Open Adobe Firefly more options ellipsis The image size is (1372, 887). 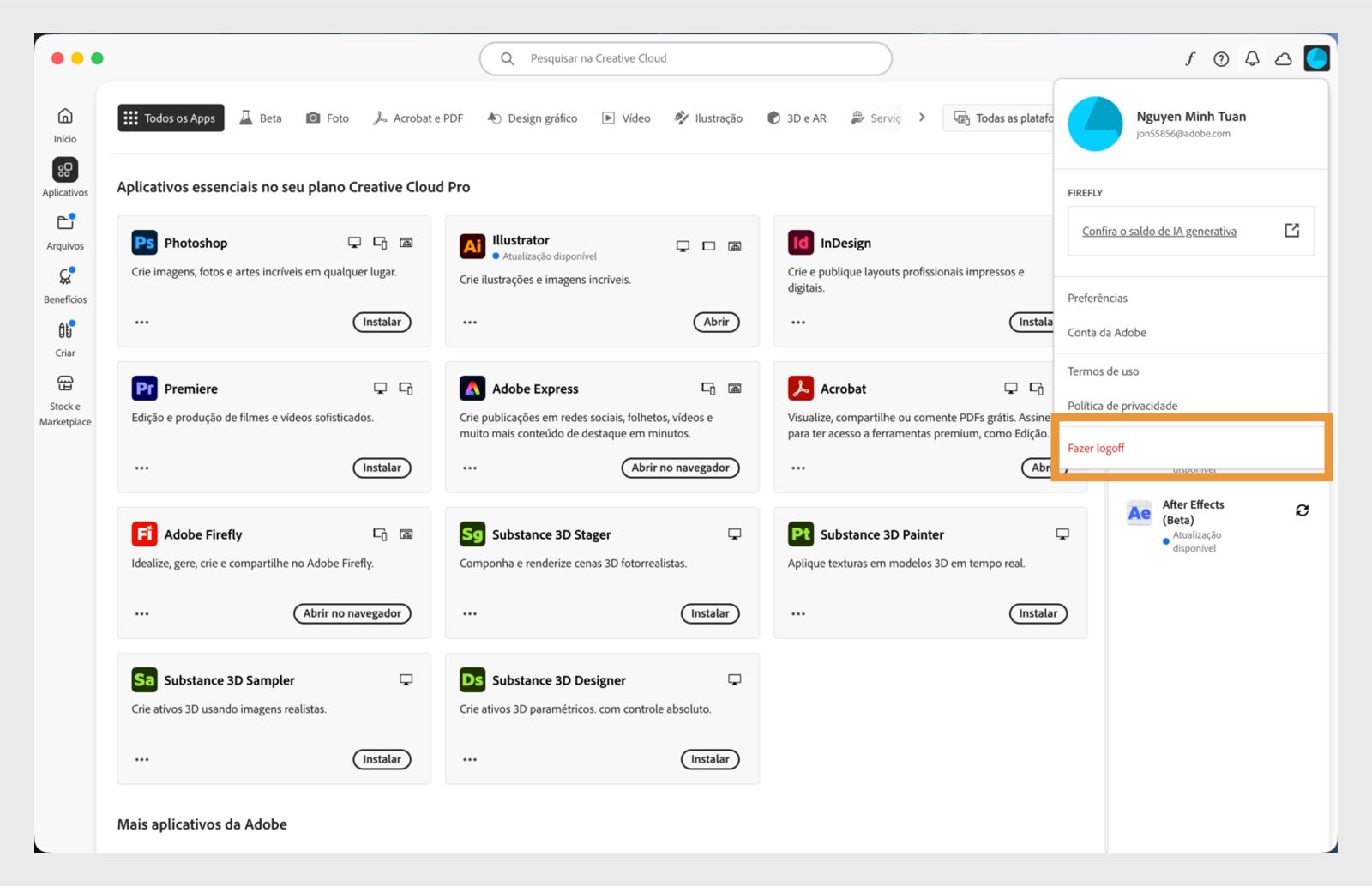click(x=141, y=614)
